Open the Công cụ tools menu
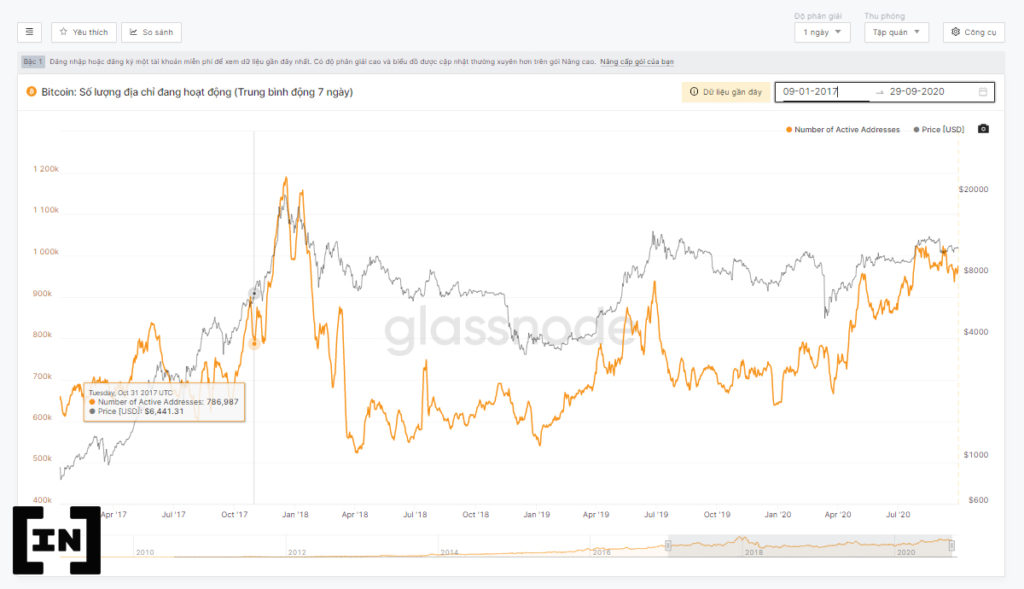Image resolution: width=1024 pixels, height=589 pixels. pos(974,32)
